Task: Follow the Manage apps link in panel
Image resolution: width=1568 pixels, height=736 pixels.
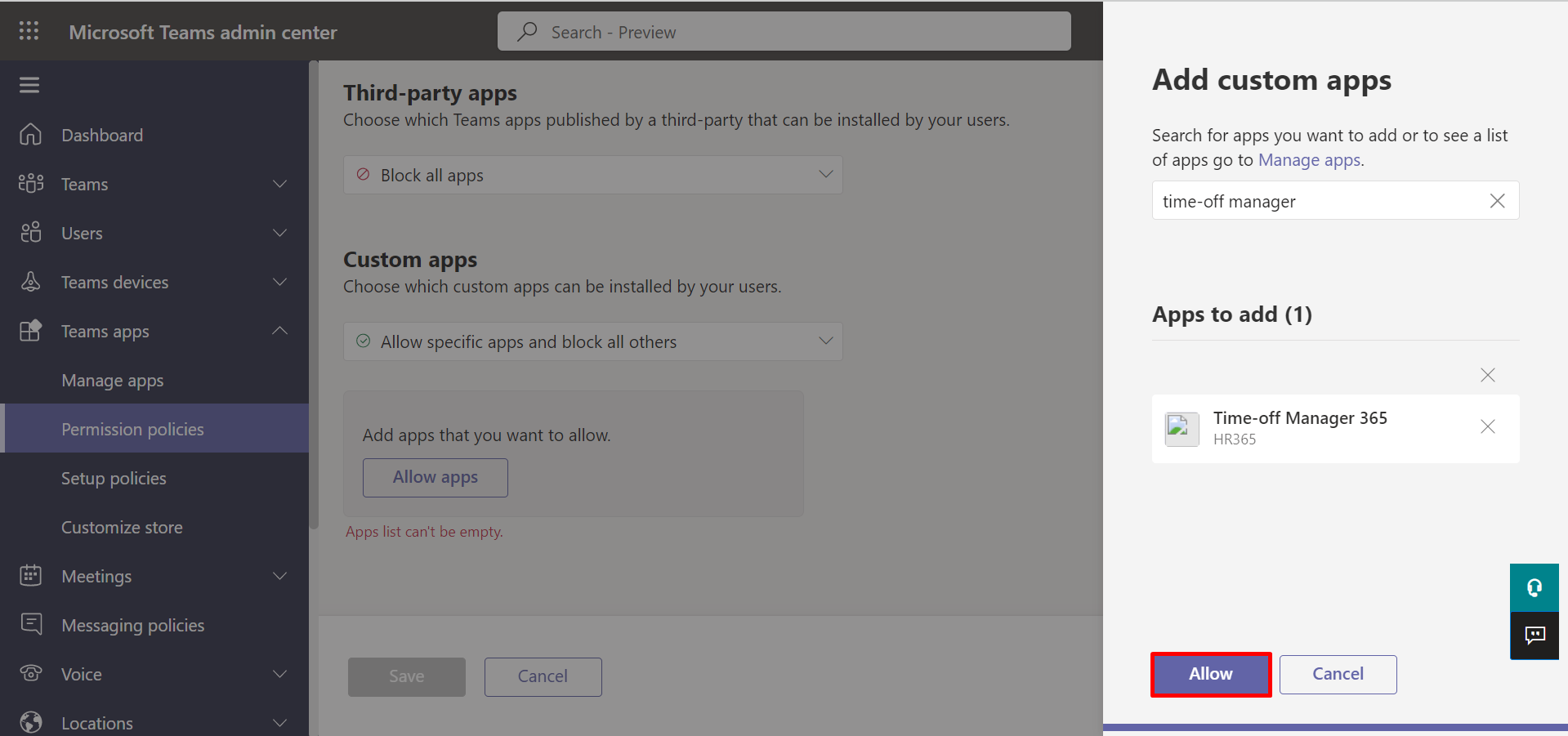Action: pyautogui.click(x=1309, y=160)
